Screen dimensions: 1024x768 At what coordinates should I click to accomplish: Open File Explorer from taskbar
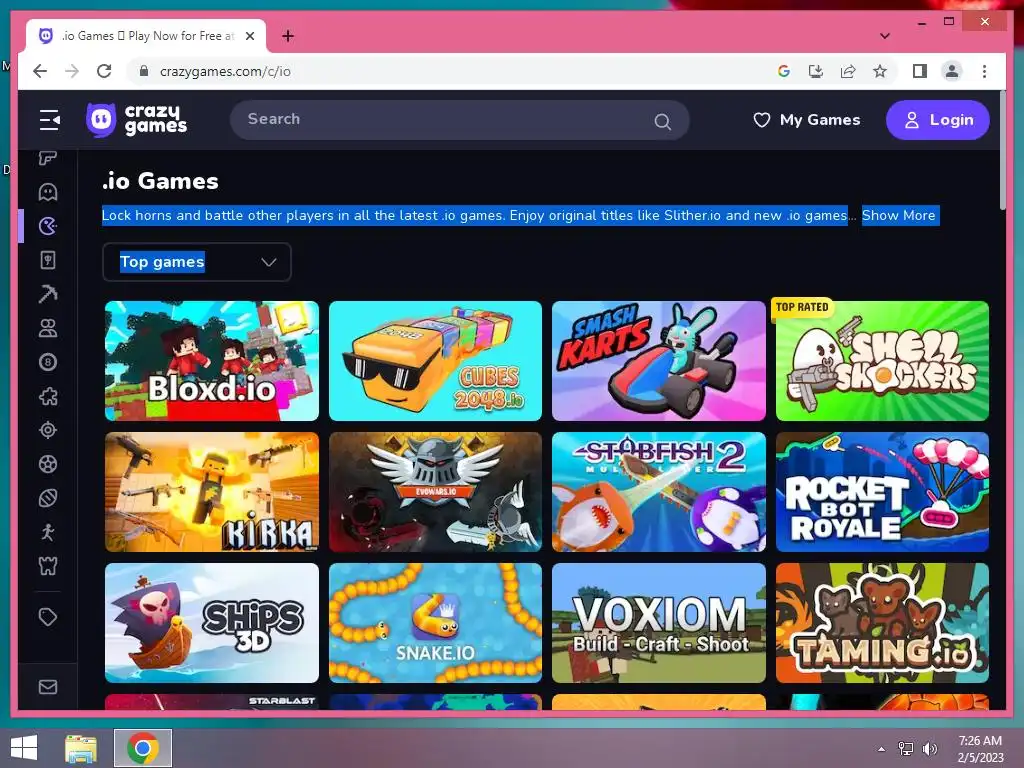[81, 748]
